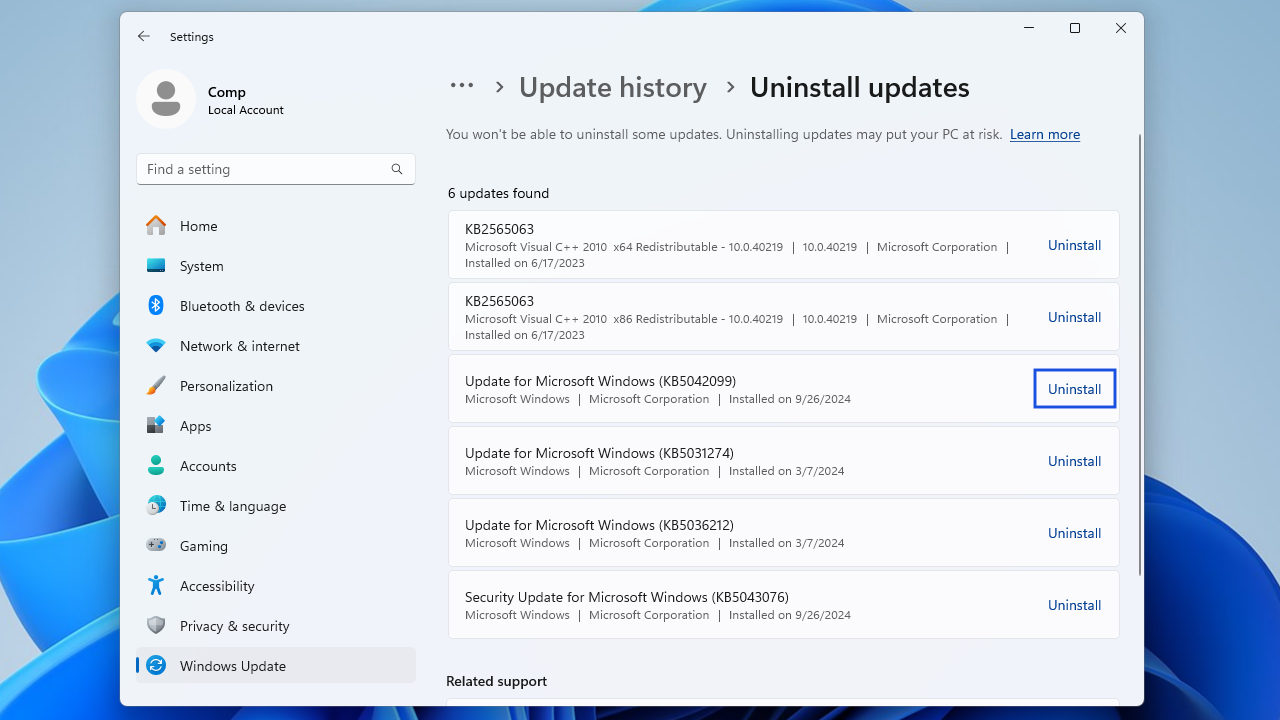
Task: Click the Network & internet wifi icon
Action: pyautogui.click(x=156, y=346)
